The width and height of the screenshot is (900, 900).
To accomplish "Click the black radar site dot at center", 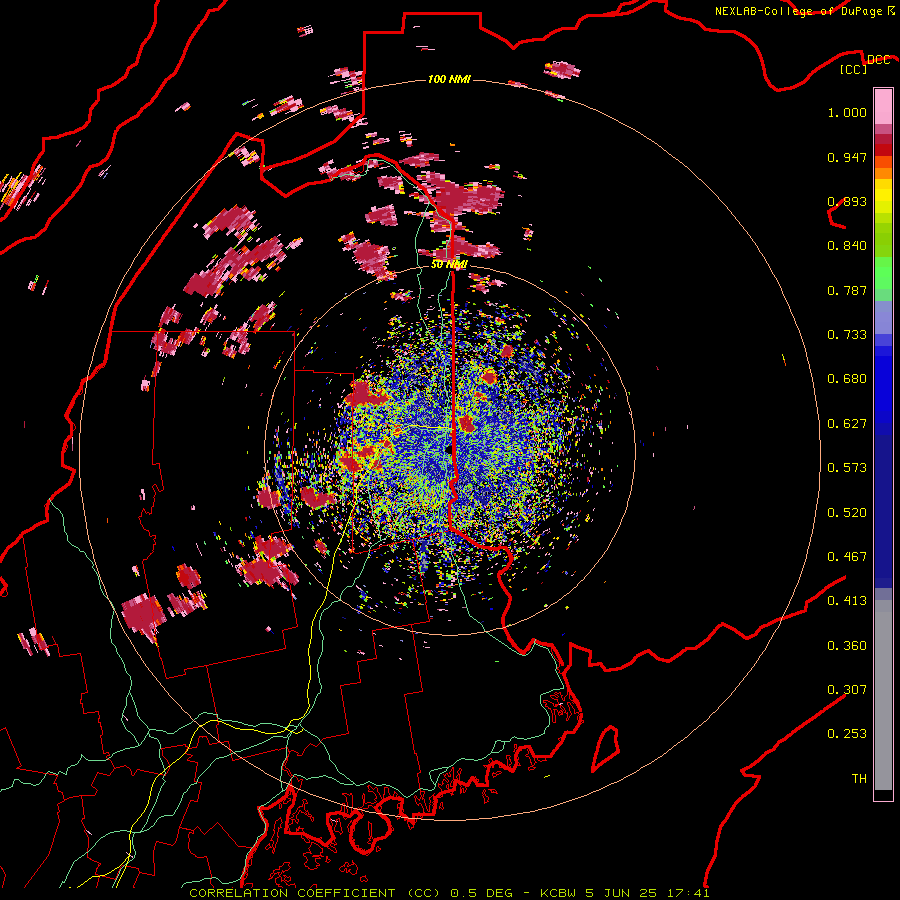I will pos(449,451).
